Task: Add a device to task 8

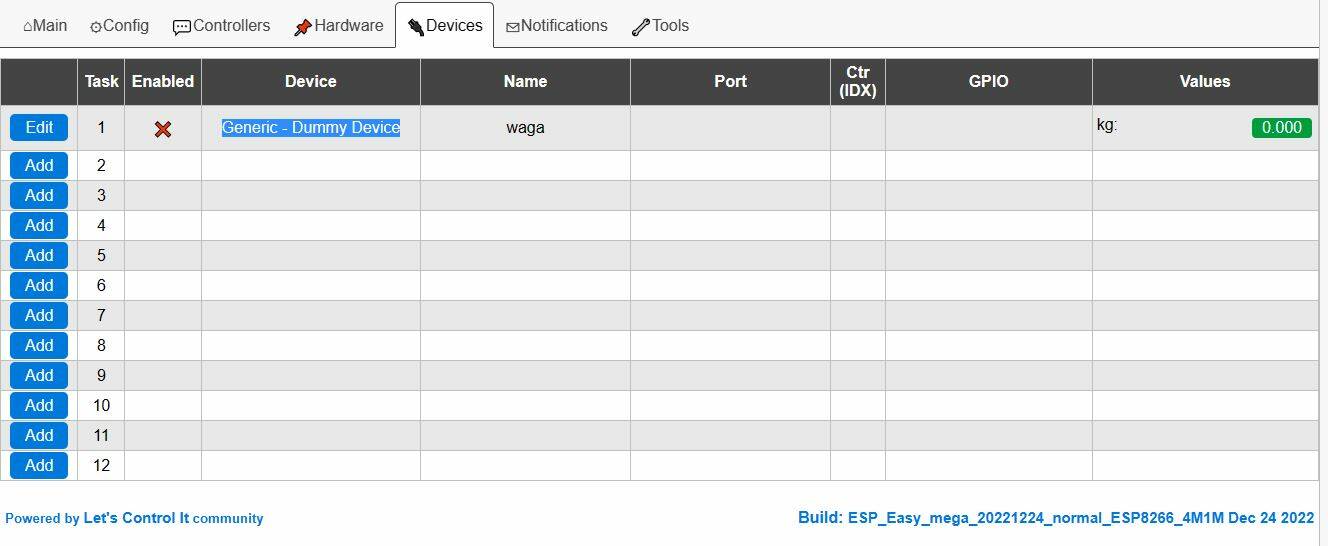Action: (39, 345)
